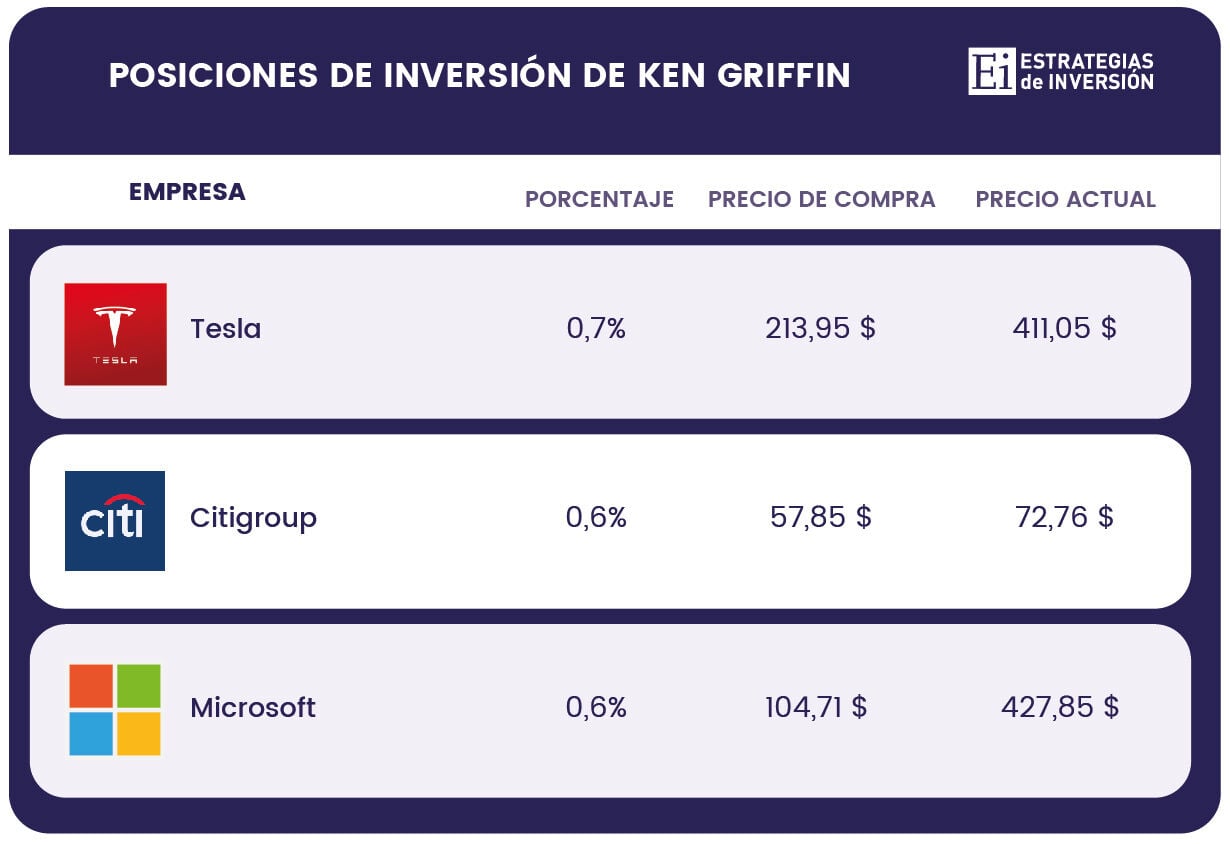1230x844 pixels.
Task: Select Tesla's 0,7% percentage value
Action: click(x=596, y=328)
